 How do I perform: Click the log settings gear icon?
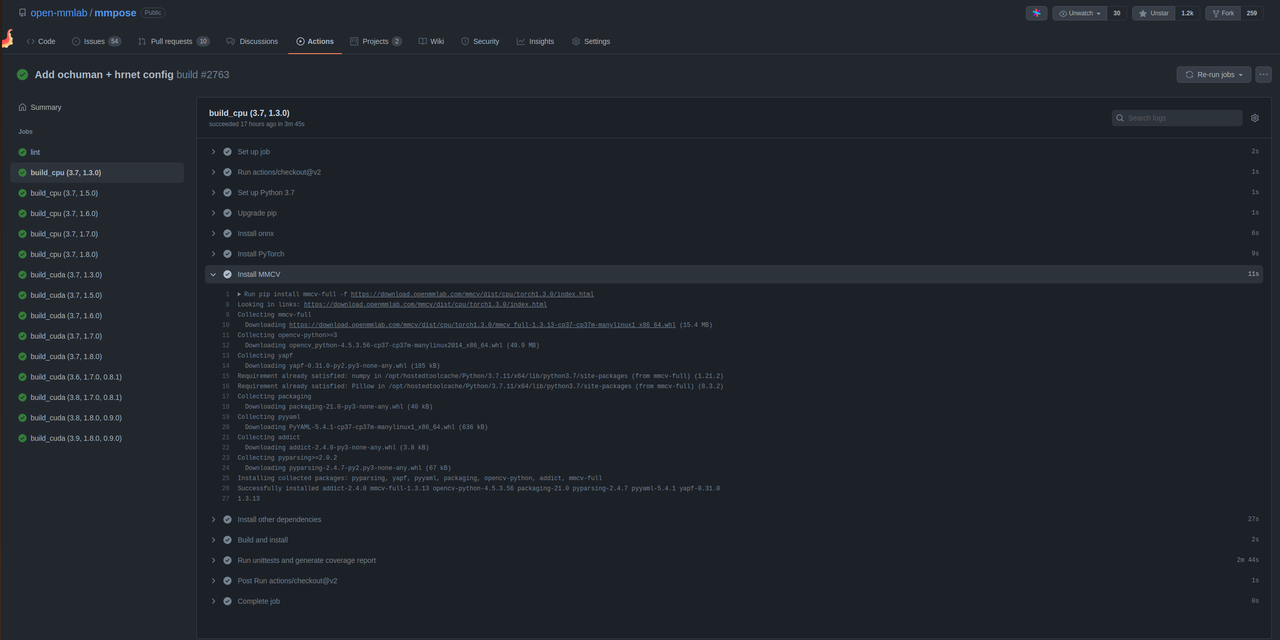click(x=1255, y=117)
